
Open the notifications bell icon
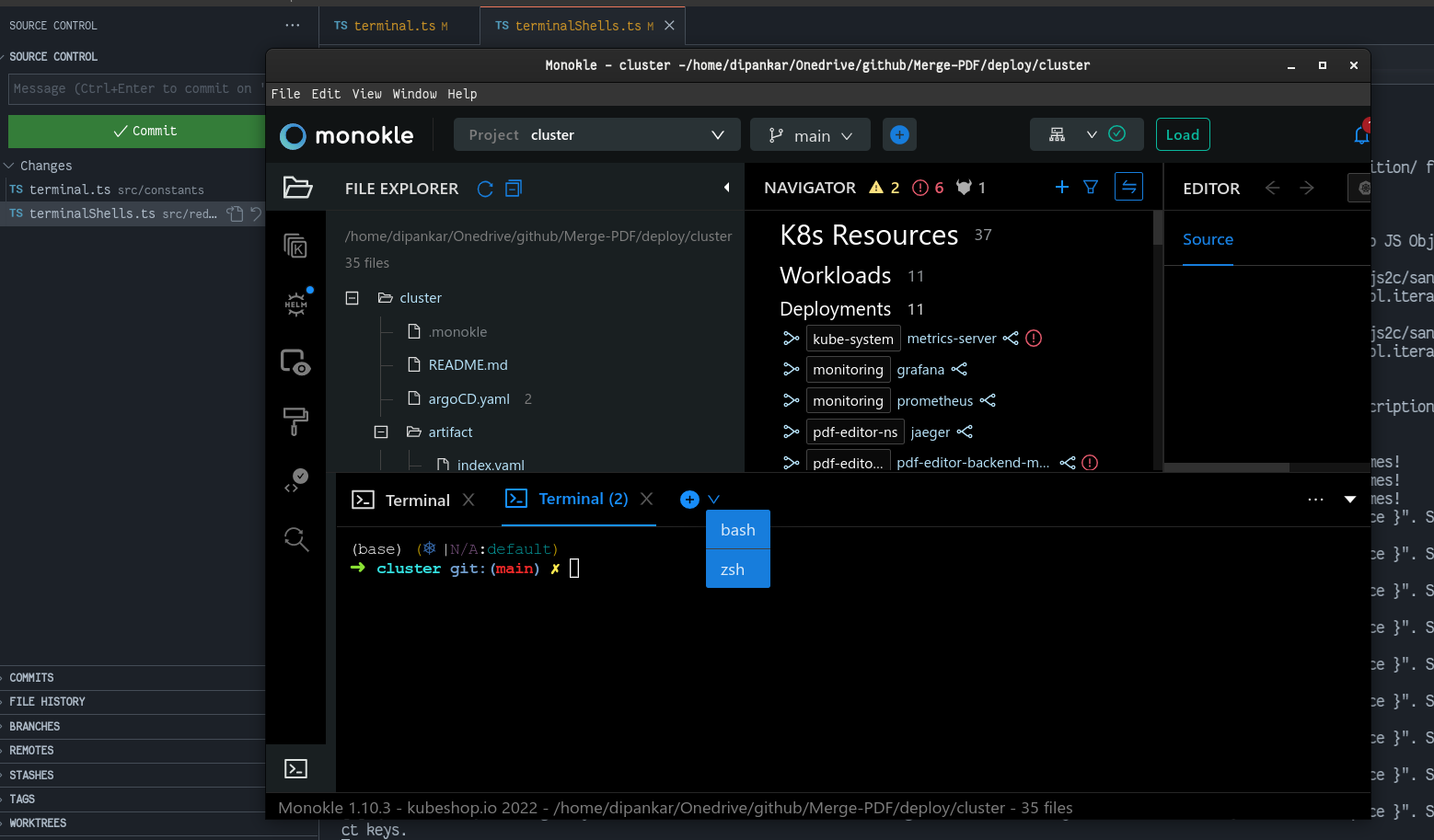(x=1361, y=135)
